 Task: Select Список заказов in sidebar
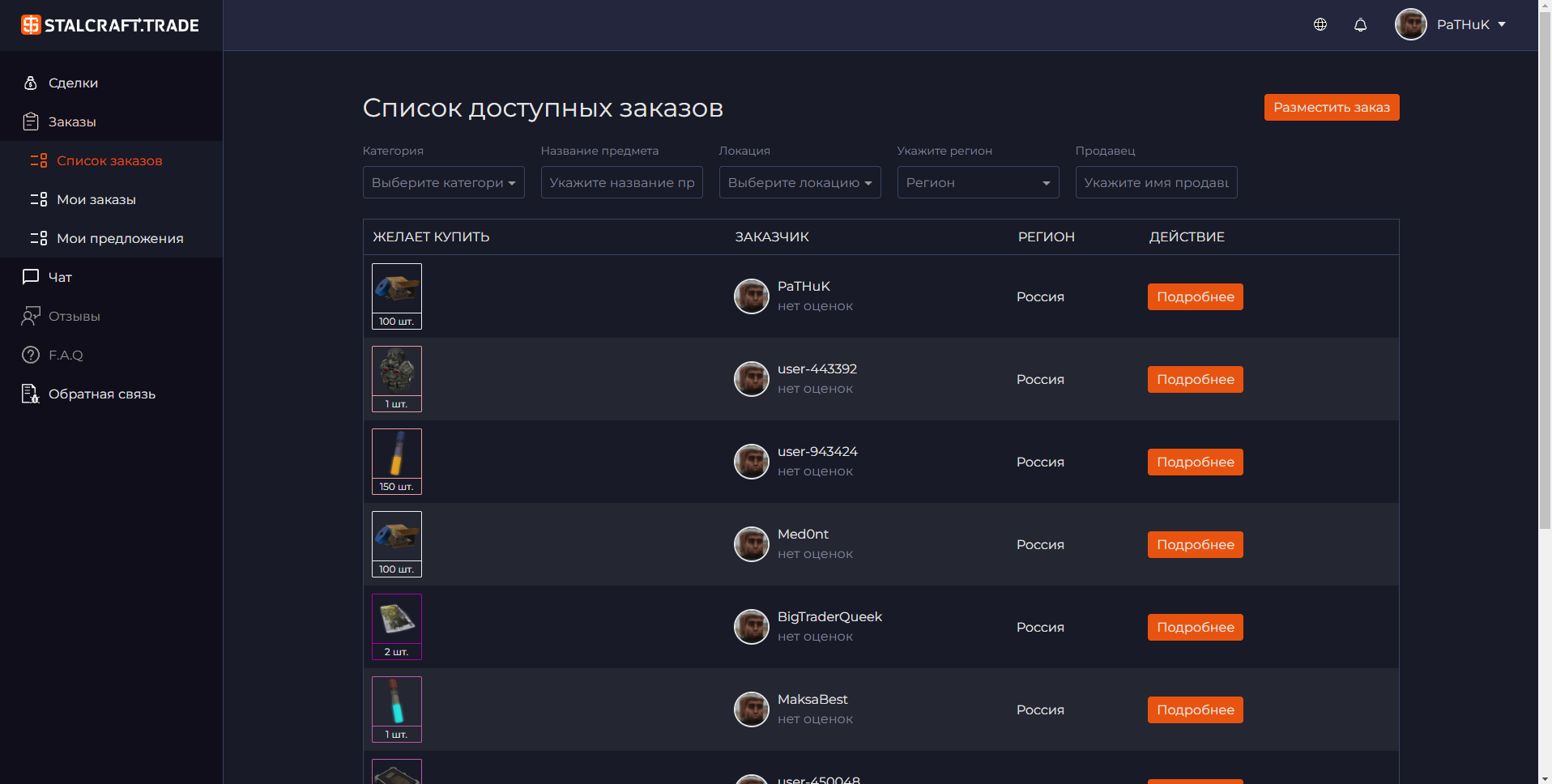click(x=111, y=160)
